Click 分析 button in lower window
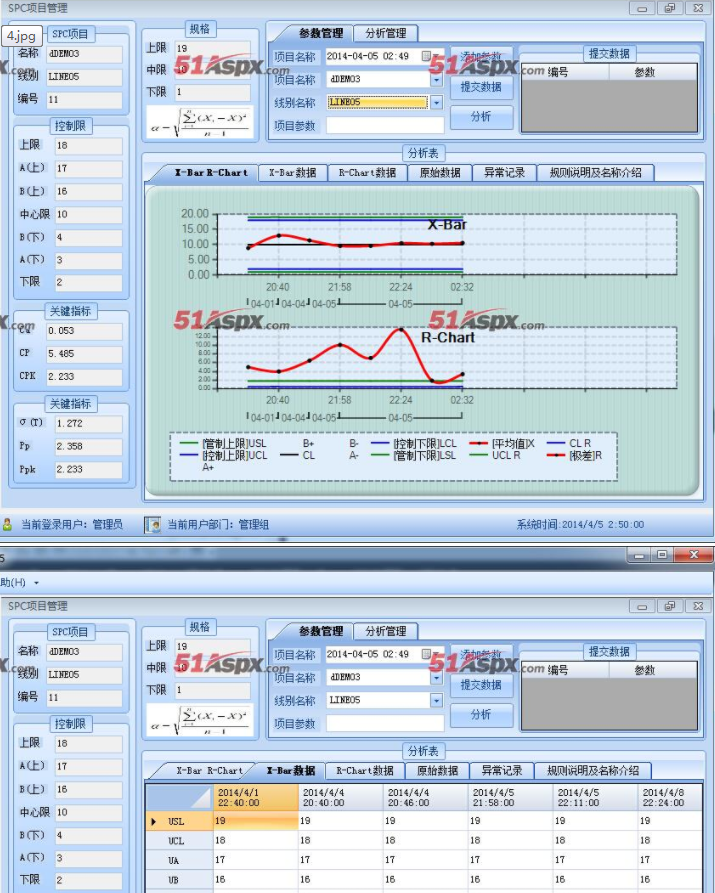The height and width of the screenshot is (893, 715). (x=481, y=715)
